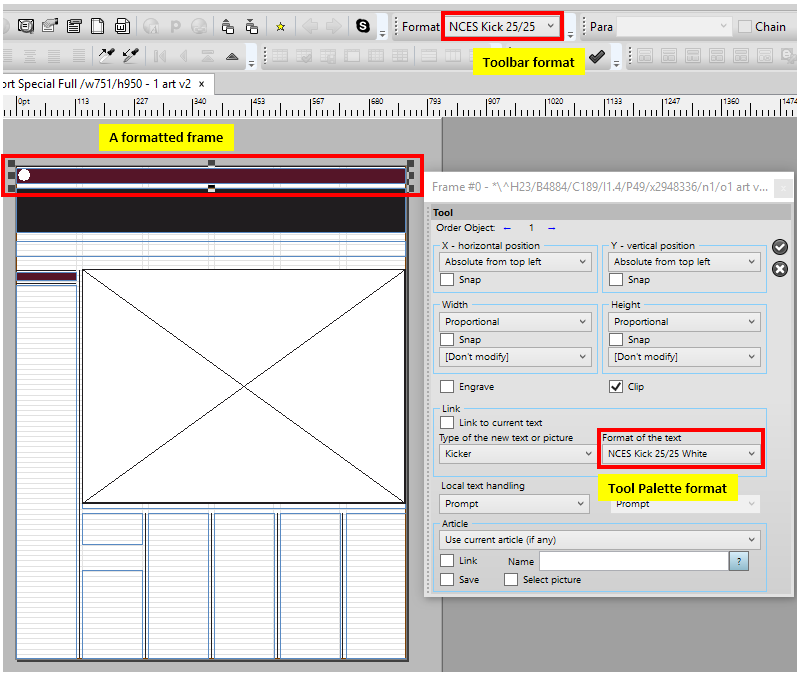This screenshot has width=802, height=676.
Task: Open Width Don't modify dropdown
Action: [515, 357]
